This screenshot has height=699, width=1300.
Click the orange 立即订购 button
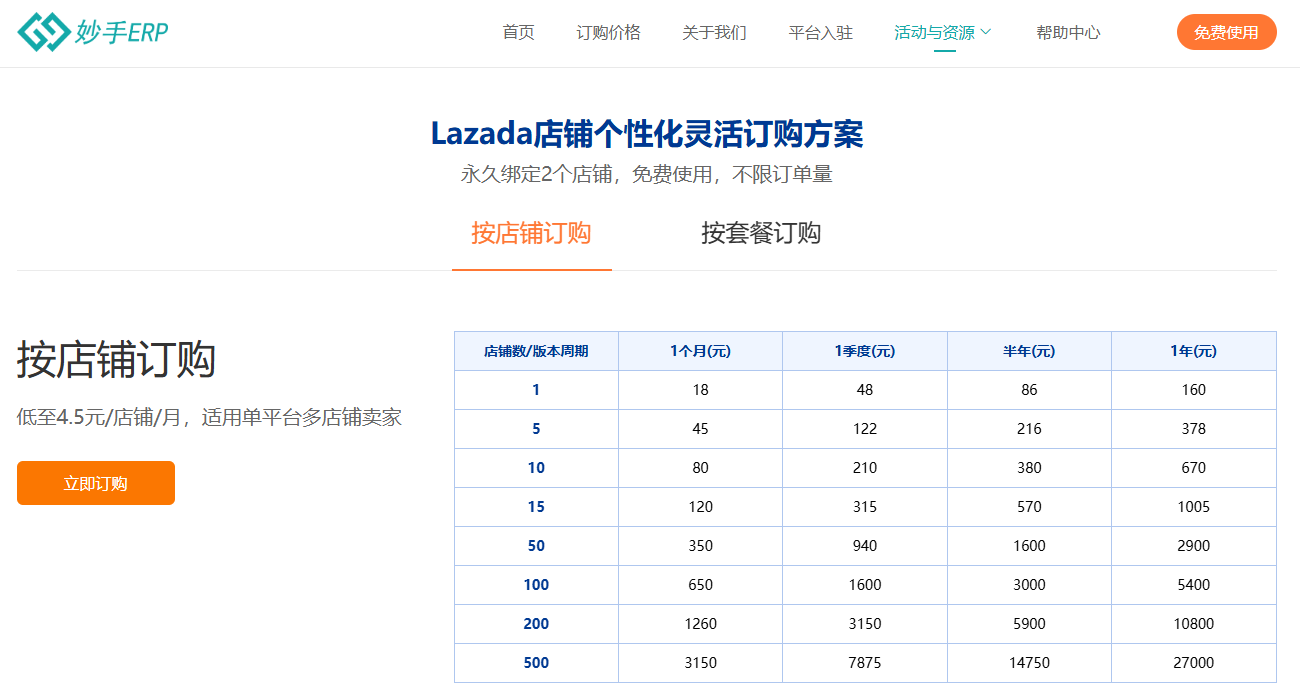(96, 483)
